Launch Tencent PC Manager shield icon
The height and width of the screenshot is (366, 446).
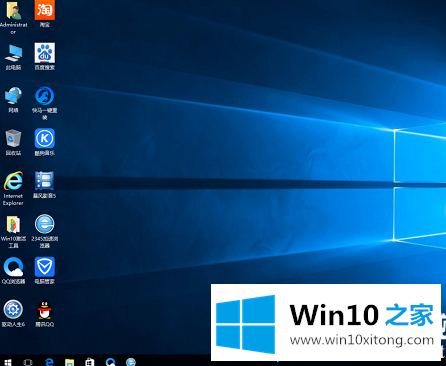click(x=45, y=267)
